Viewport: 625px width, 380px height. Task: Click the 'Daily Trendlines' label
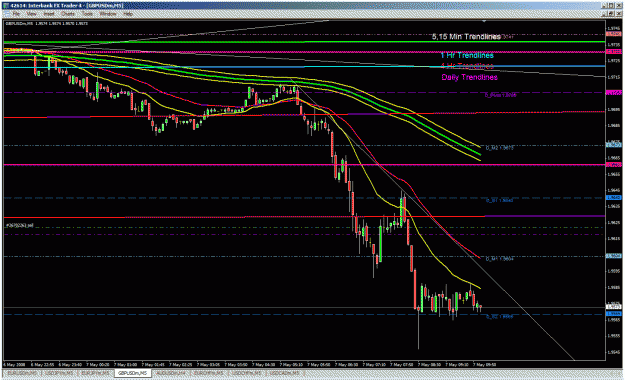469,77
